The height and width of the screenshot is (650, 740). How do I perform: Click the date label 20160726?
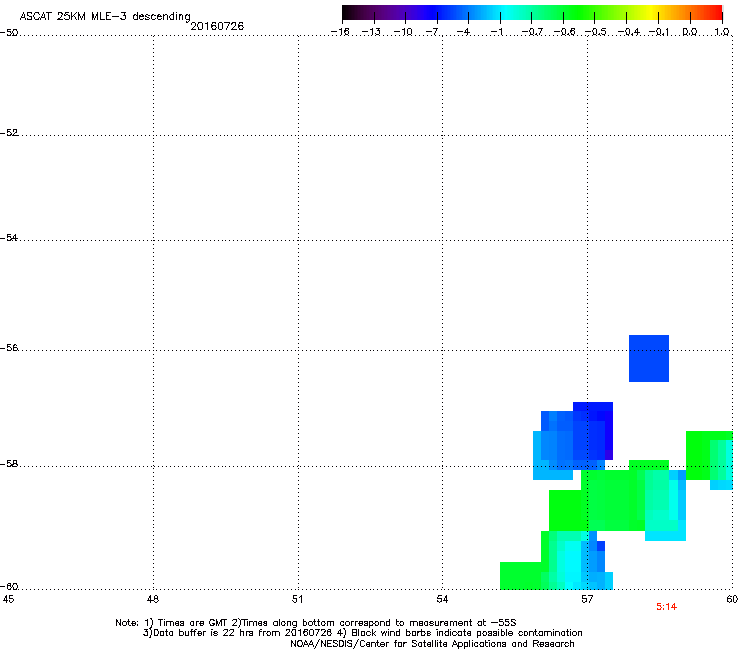[x=217, y=26]
